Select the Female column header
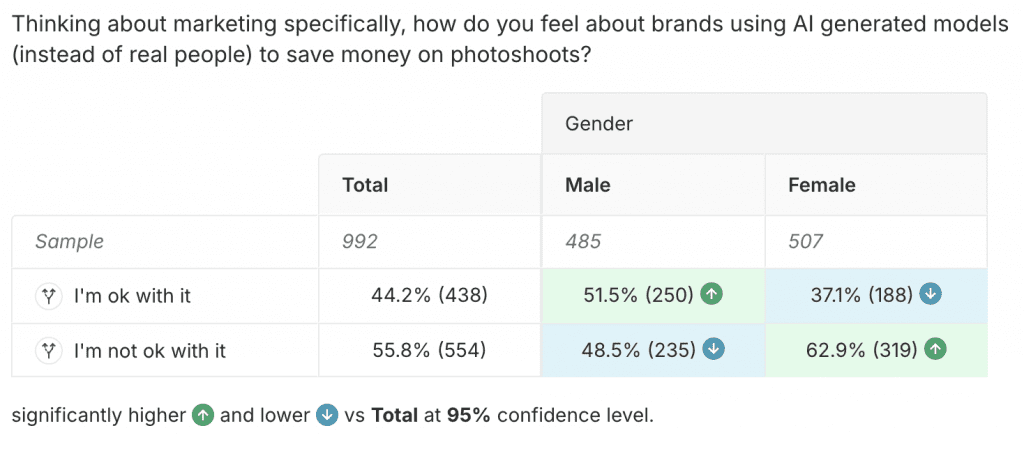The image size is (1024, 449). 822,185
